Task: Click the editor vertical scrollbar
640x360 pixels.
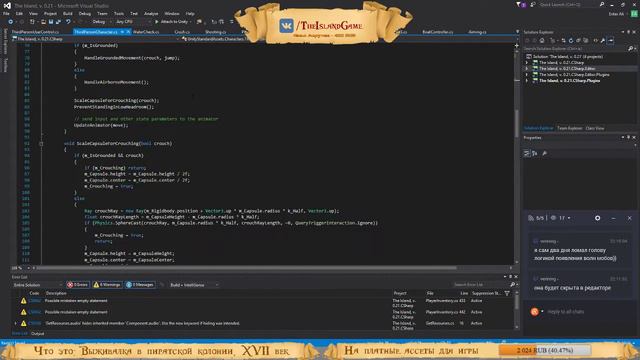Action: 517,122
